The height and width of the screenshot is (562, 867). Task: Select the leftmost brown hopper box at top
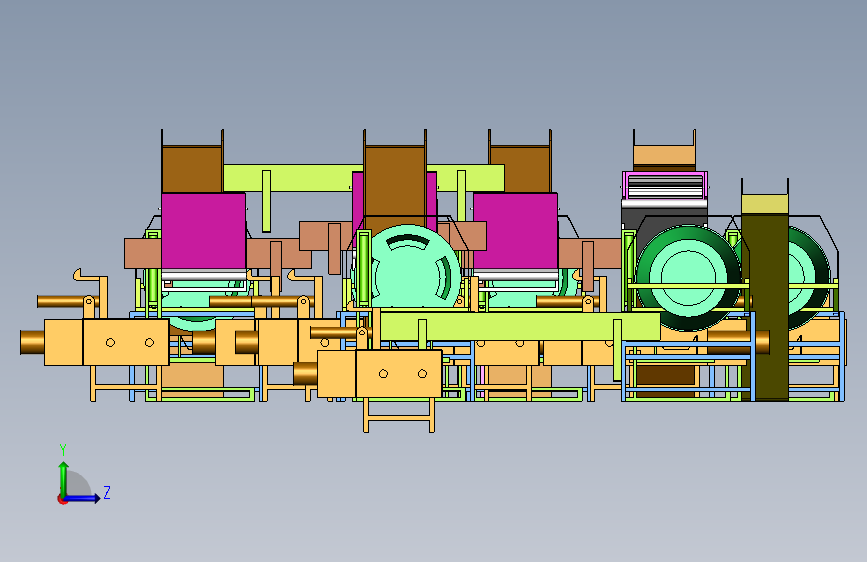[192, 169]
